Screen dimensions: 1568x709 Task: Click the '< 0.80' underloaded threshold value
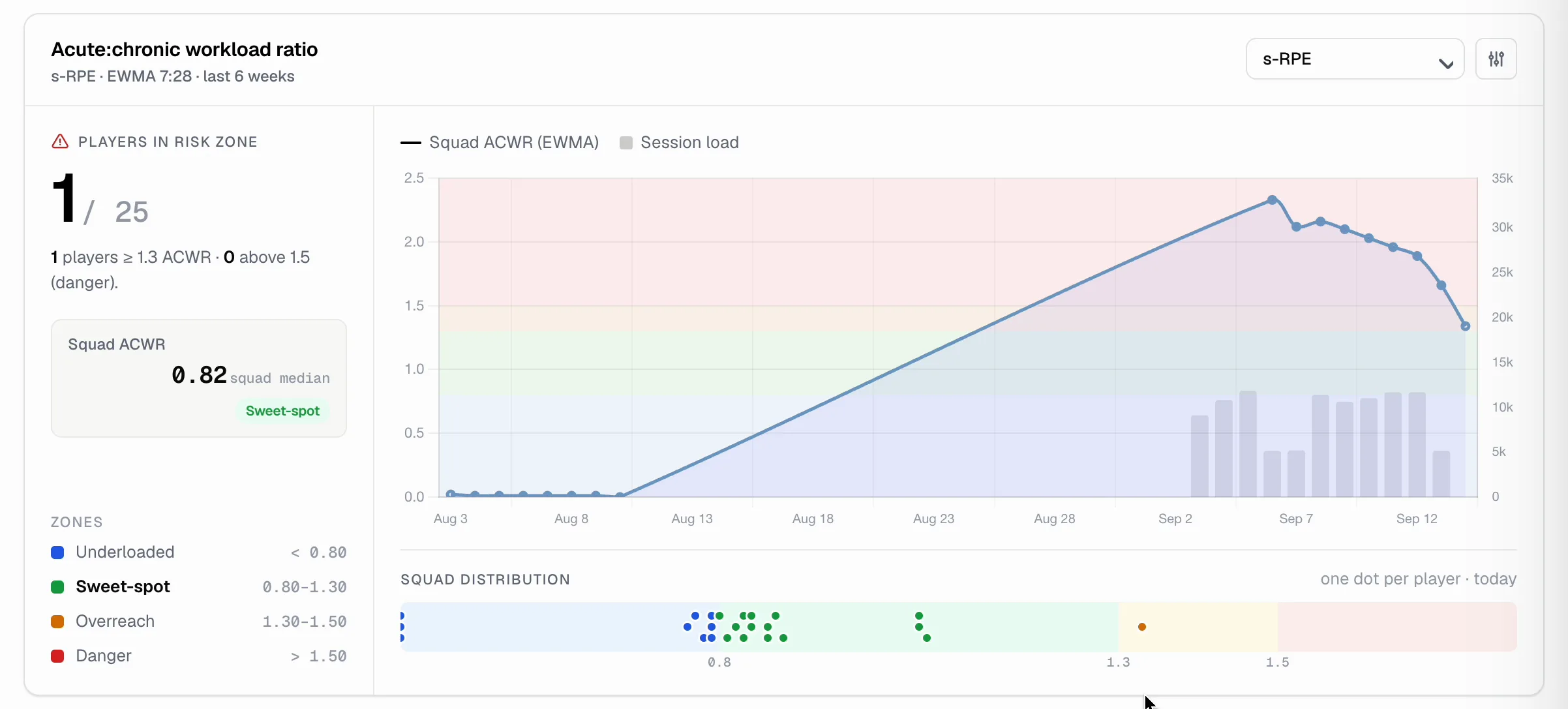(318, 552)
